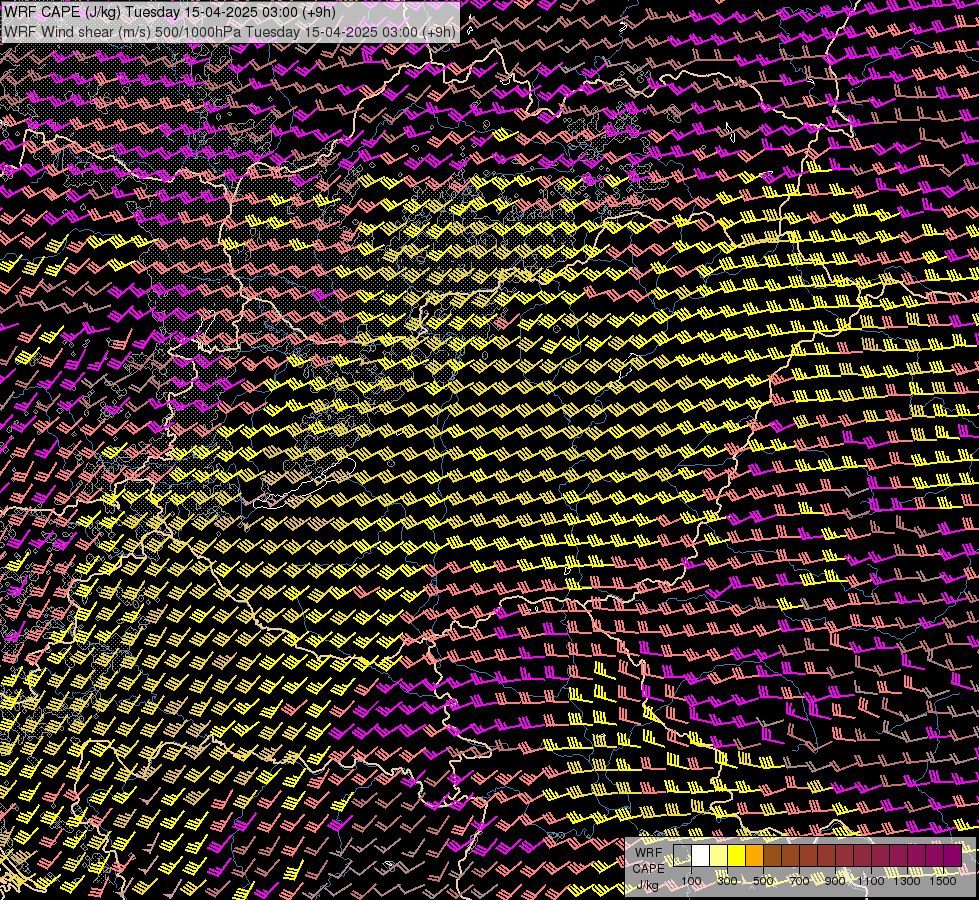The width and height of the screenshot is (979, 900).
Task: Click the white swatch in the CAPE legend
Action: point(701,856)
